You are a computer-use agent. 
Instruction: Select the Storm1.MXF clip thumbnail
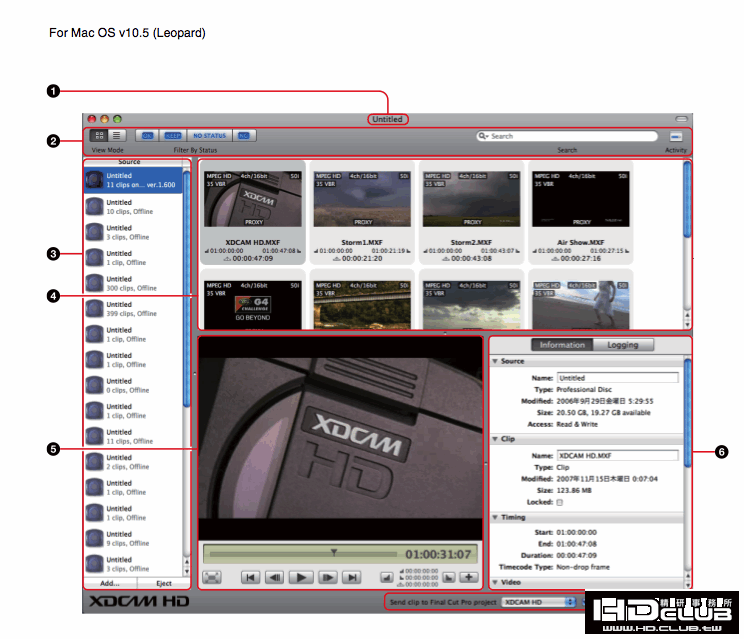tap(362, 199)
